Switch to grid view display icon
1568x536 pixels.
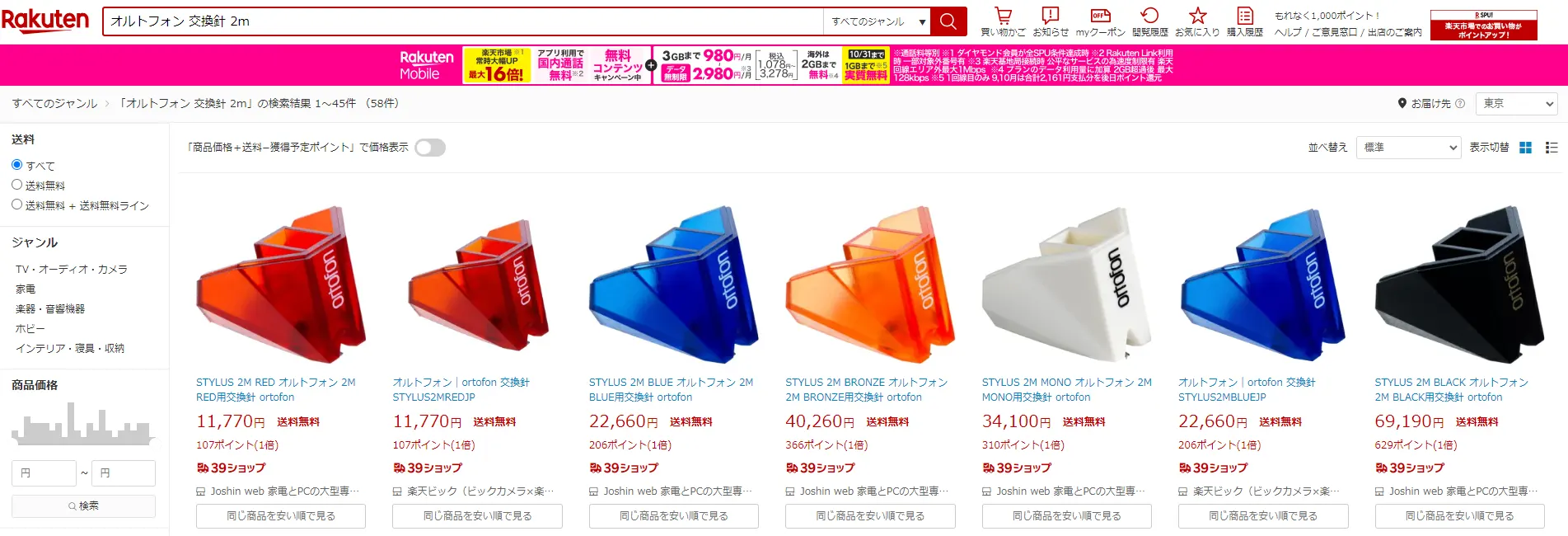(1526, 148)
